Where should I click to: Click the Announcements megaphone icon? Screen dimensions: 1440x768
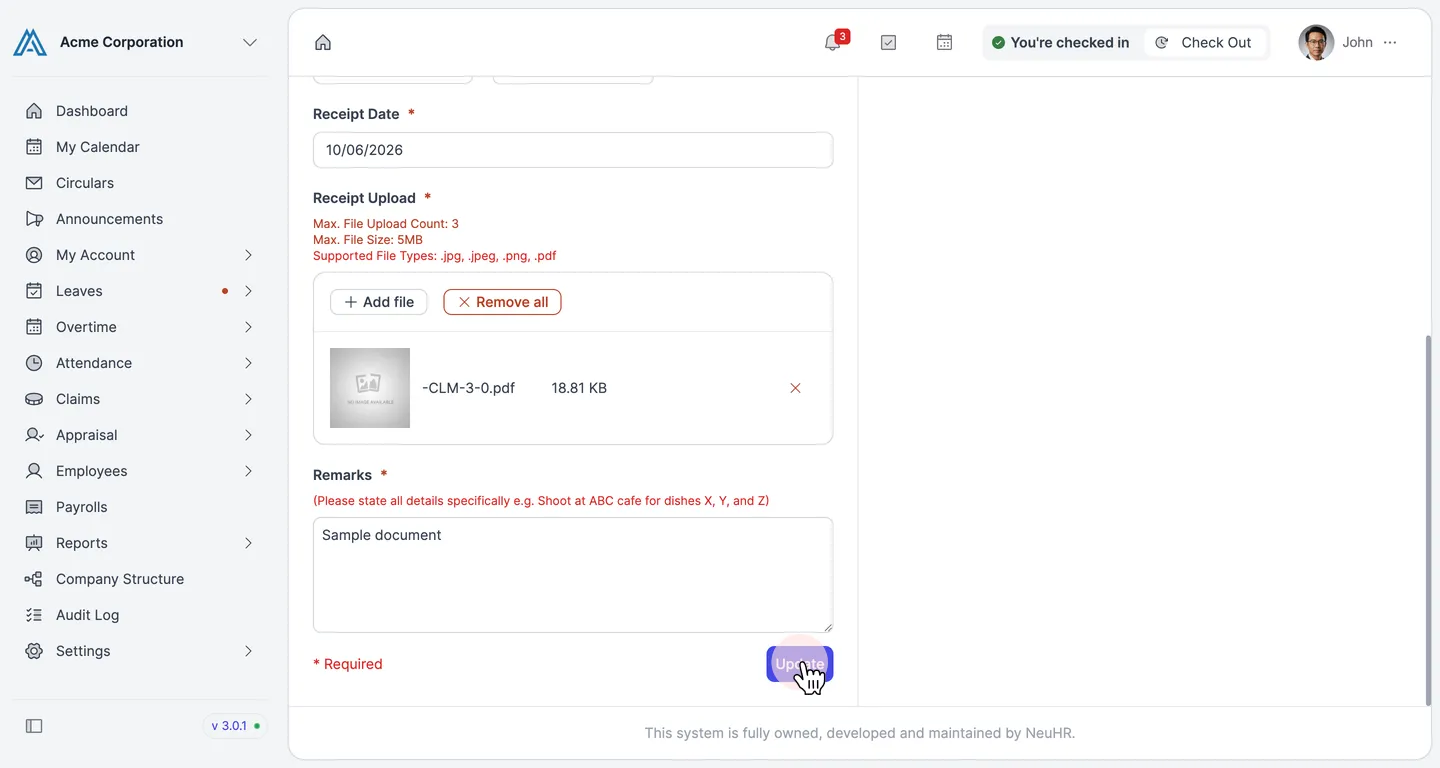point(34,219)
